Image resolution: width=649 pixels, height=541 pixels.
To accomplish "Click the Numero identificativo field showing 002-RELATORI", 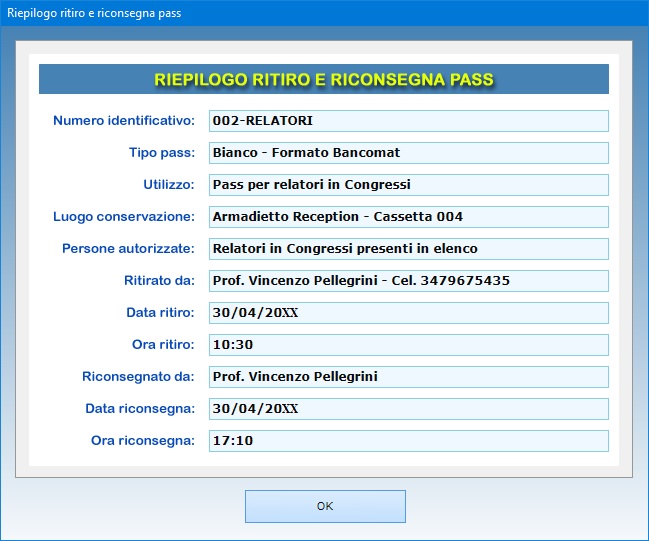I will (408, 121).
